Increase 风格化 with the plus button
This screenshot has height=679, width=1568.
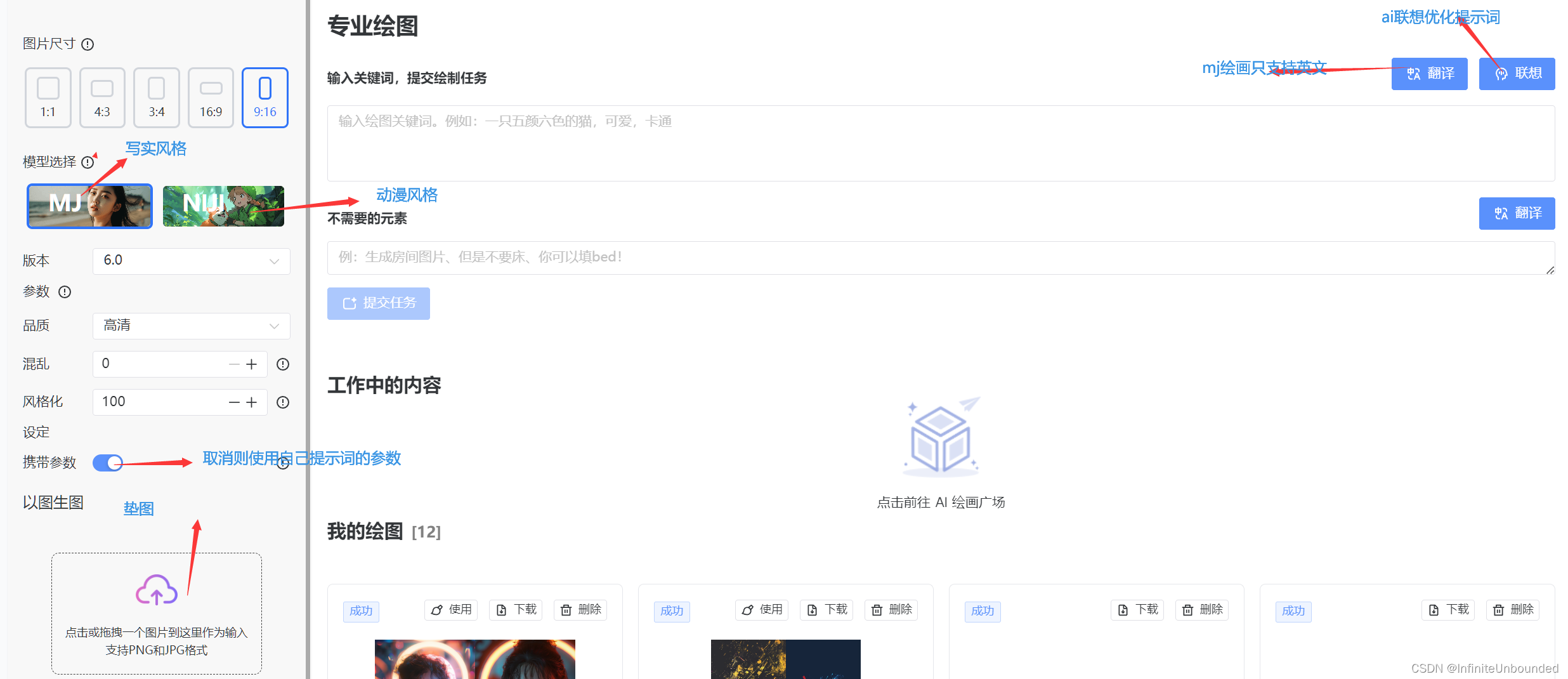click(x=252, y=402)
